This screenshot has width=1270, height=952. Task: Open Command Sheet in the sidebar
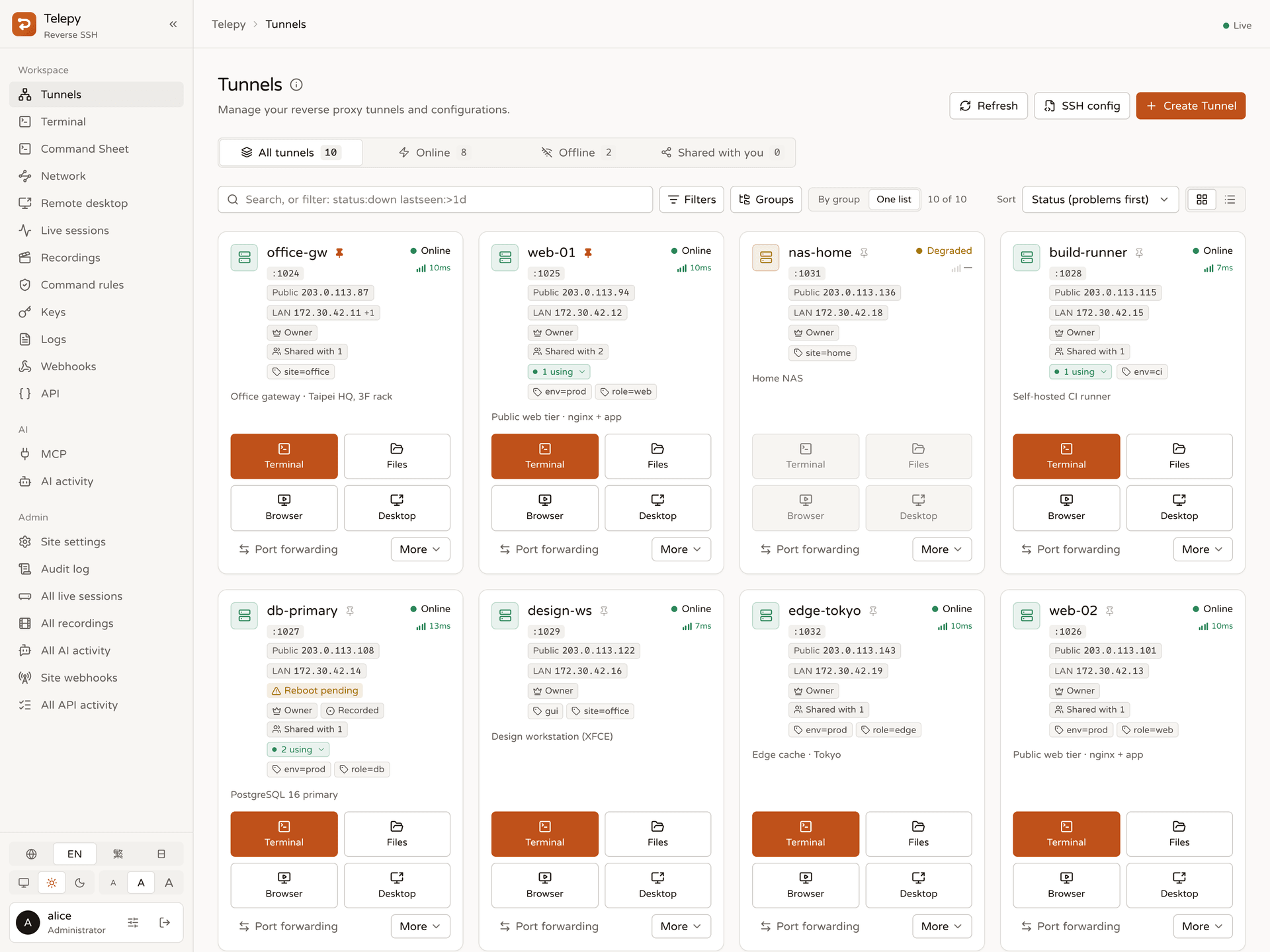coord(97,149)
